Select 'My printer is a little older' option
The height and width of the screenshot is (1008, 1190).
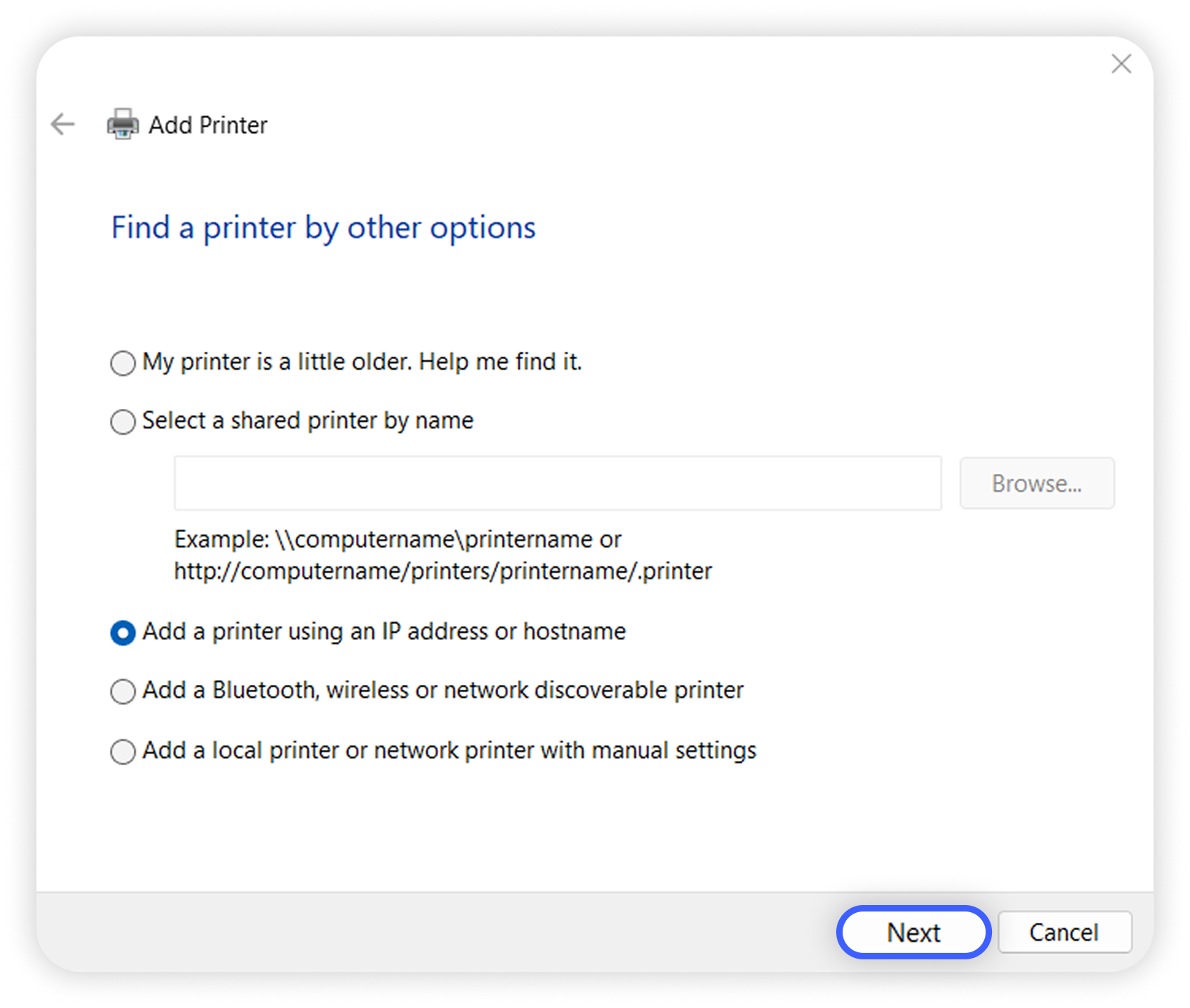[x=122, y=363]
